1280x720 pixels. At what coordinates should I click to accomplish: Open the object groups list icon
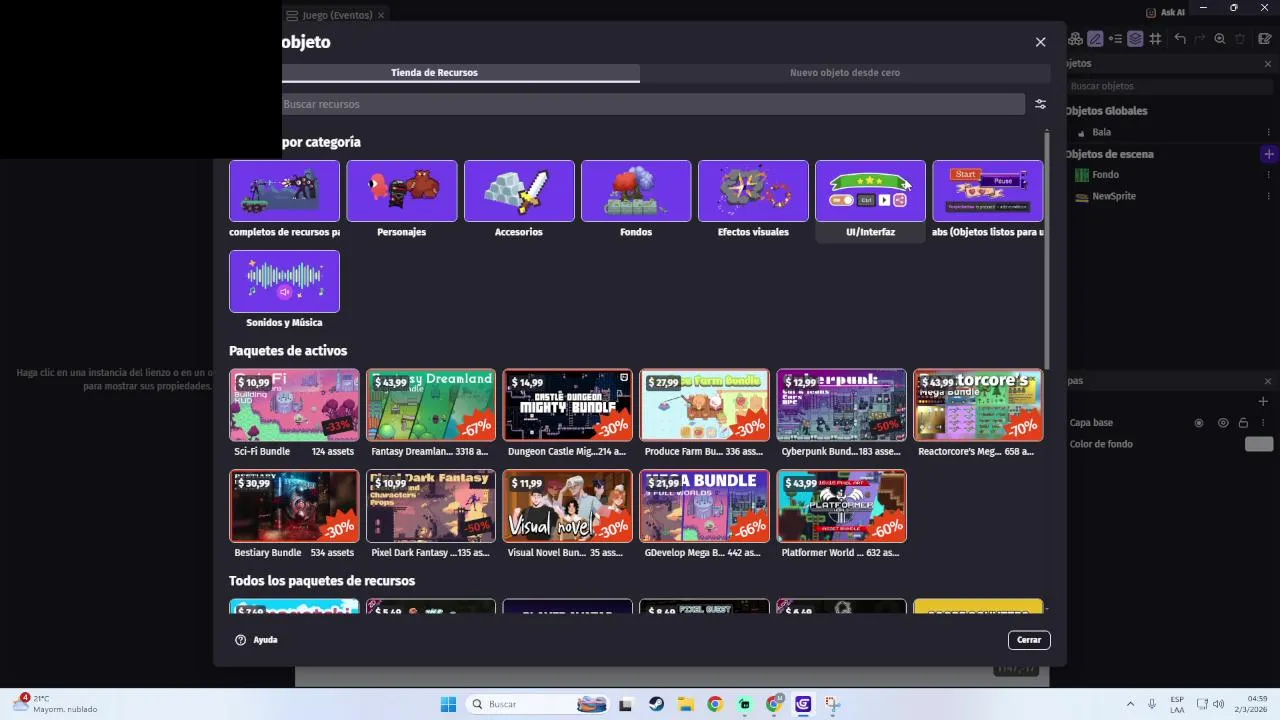point(1115,39)
